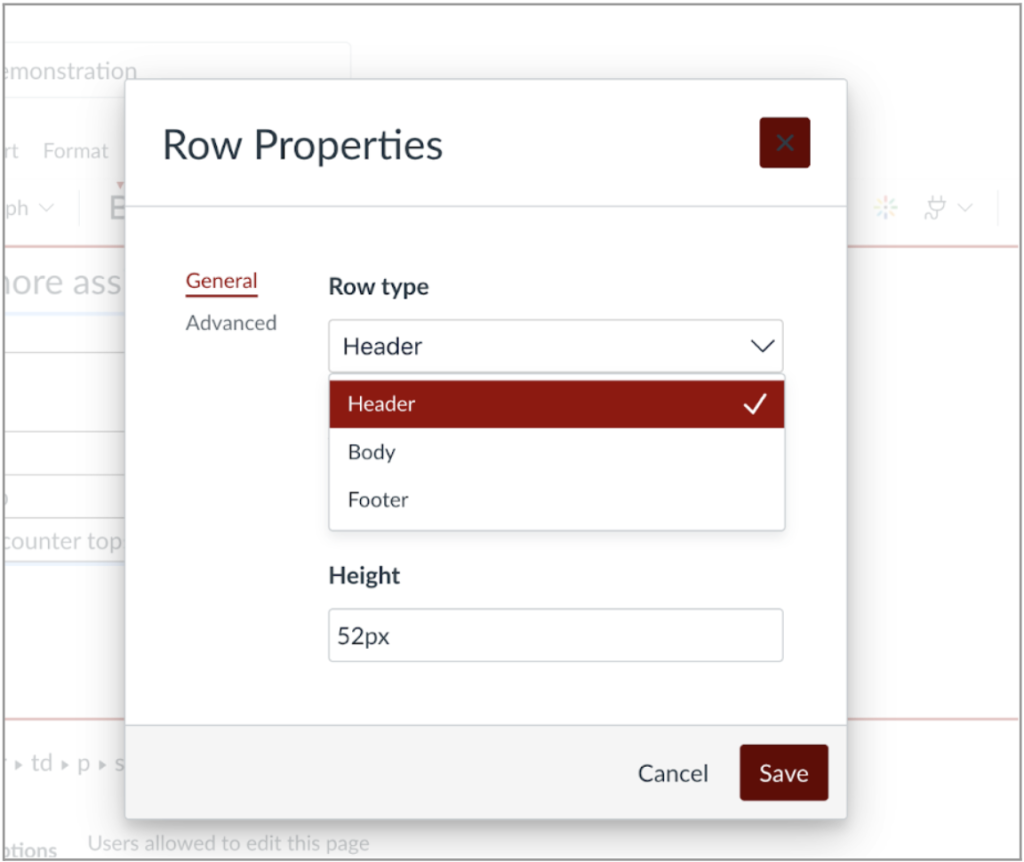This screenshot has width=1024, height=862.
Task: Open the Format menu
Action: (x=75, y=150)
